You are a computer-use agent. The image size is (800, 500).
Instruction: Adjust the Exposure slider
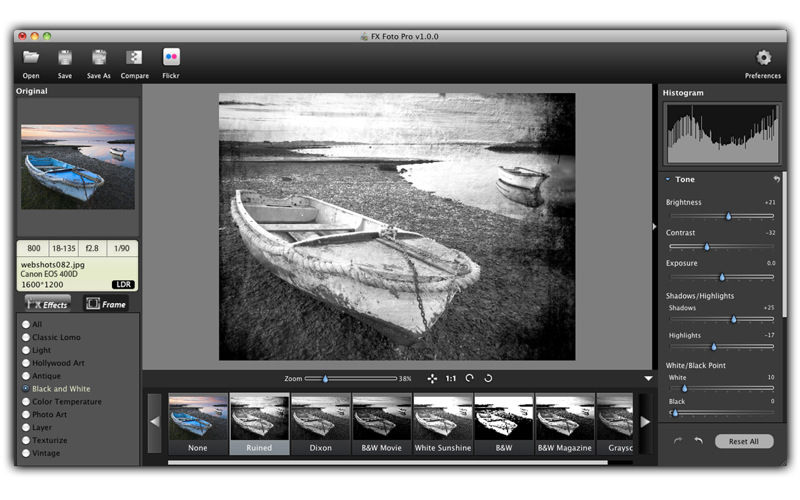(x=722, y=278)
